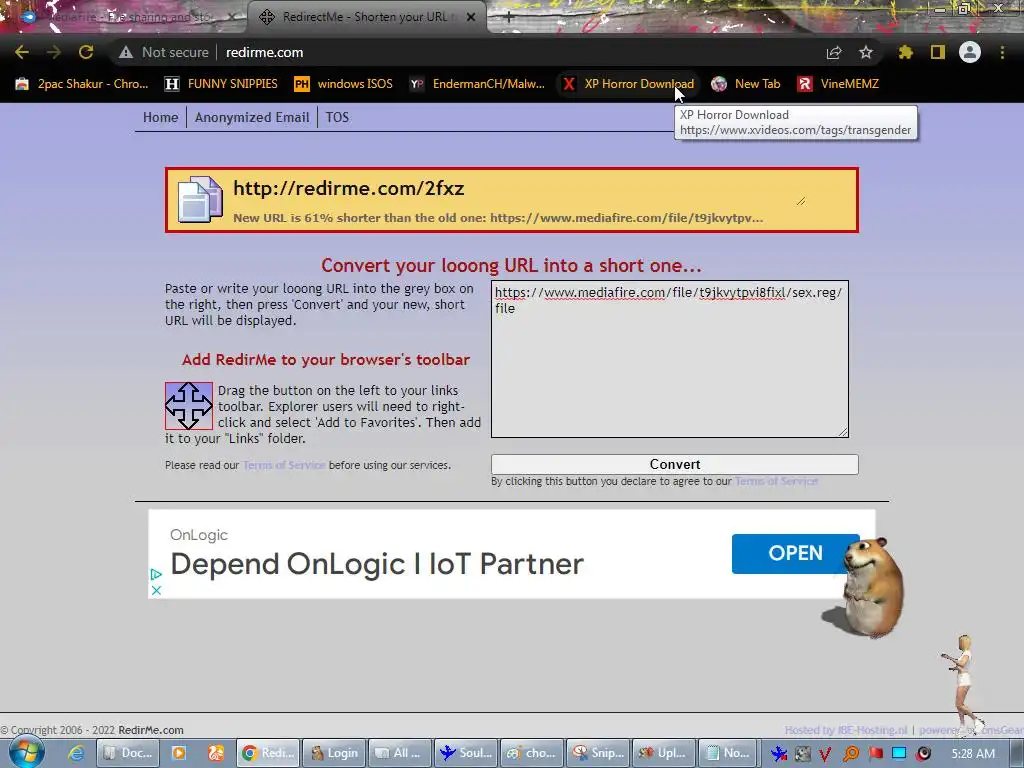Open a new browser tab with plus
1024x768 pixels.
tap(508, 18)
